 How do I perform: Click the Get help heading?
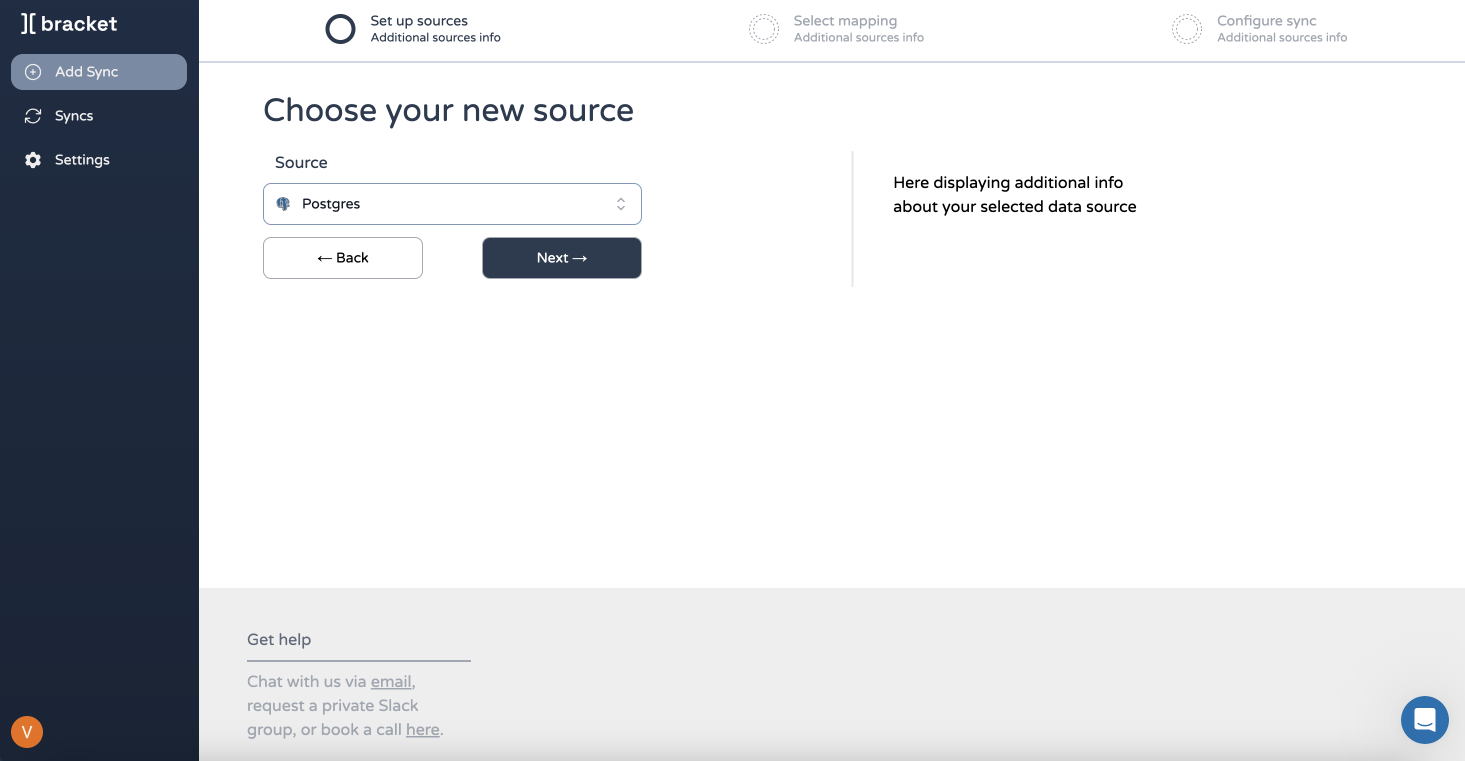pos(279,640)
